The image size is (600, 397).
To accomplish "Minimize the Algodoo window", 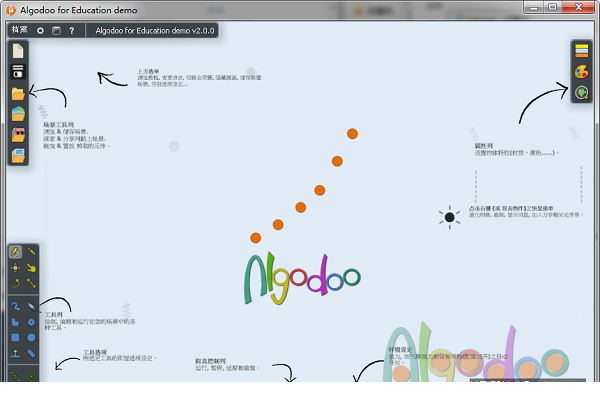I will point(534,7).
